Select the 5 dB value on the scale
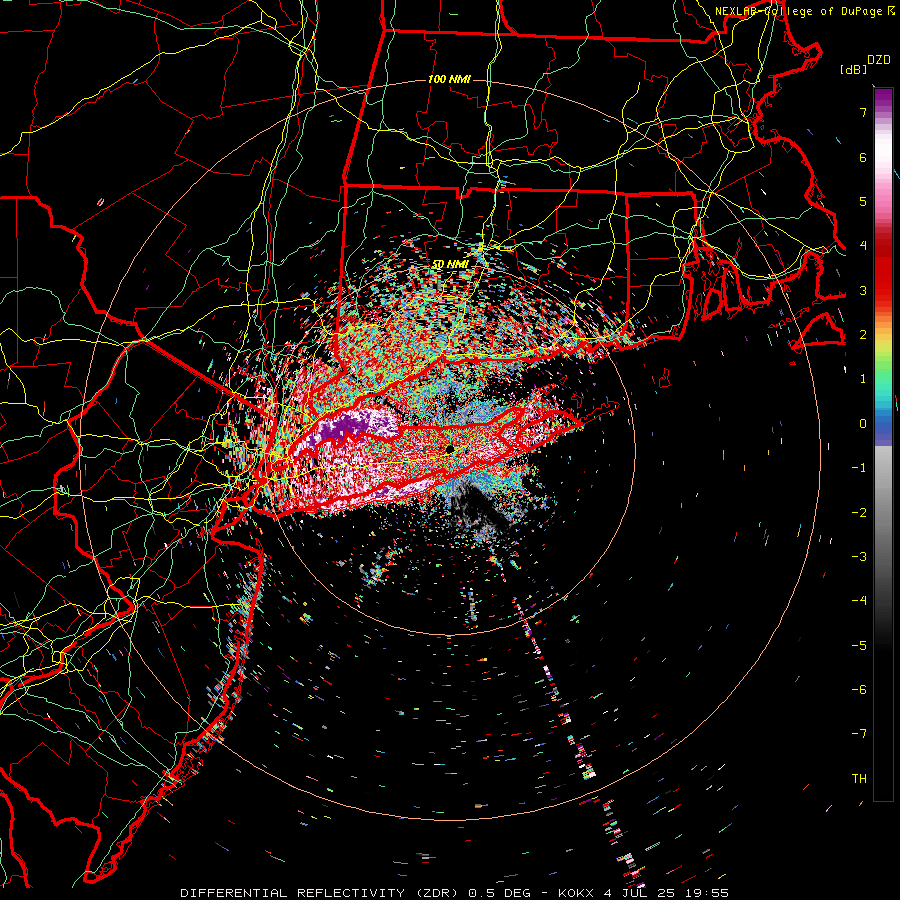Image resolution: width=900 pixels, height=900 pixels. (863, 201)
